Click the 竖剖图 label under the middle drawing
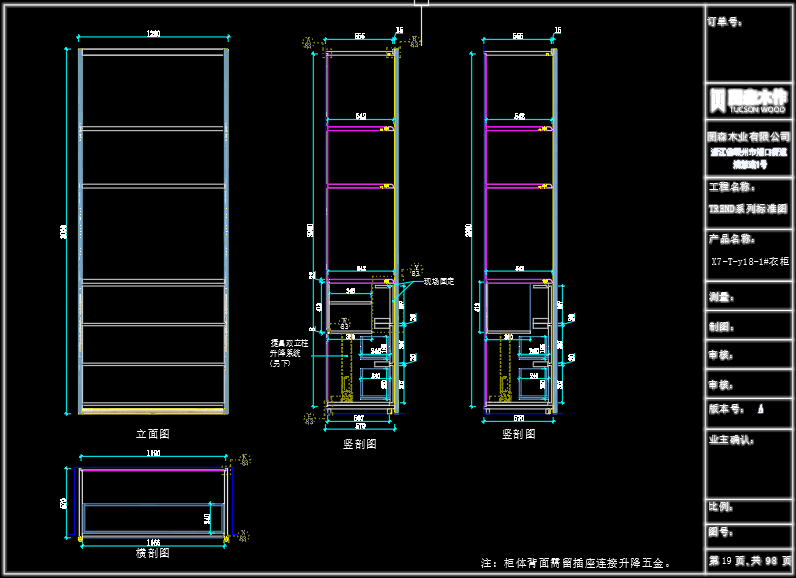796x578 pixels. (359, 444)
